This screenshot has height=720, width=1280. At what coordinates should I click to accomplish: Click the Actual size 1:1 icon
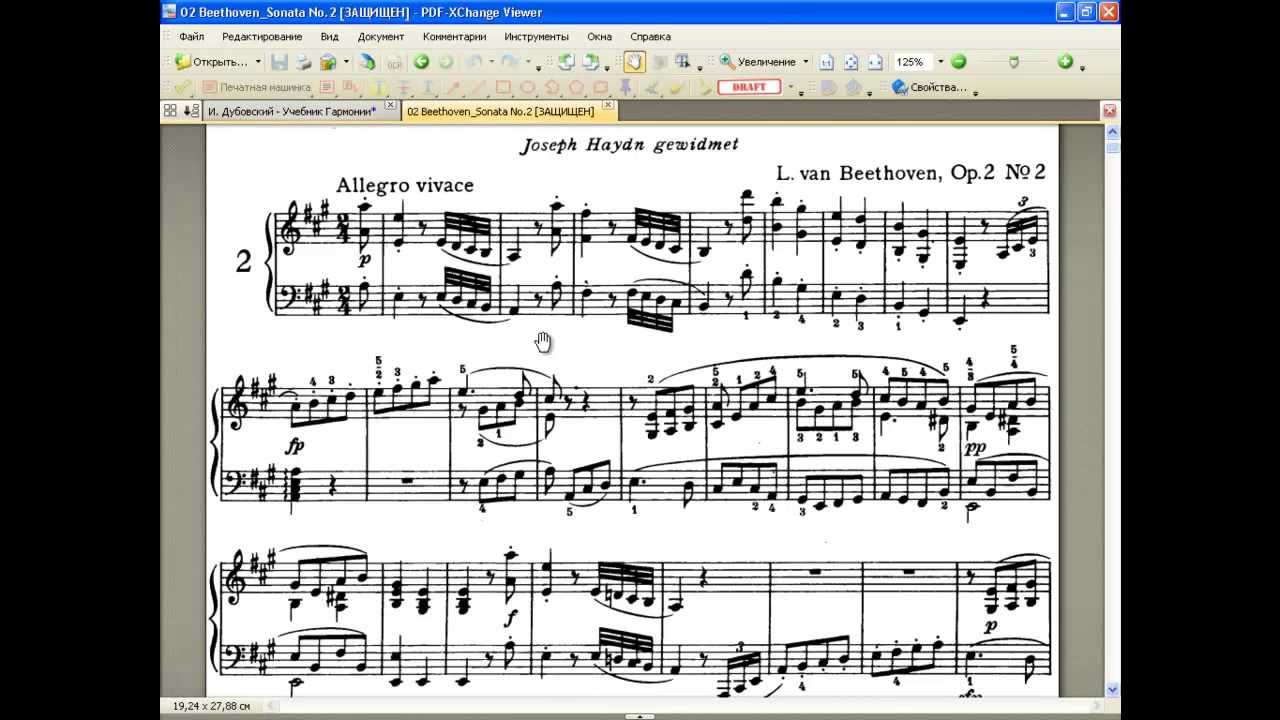pyautogui.click(x=826, y=62)
